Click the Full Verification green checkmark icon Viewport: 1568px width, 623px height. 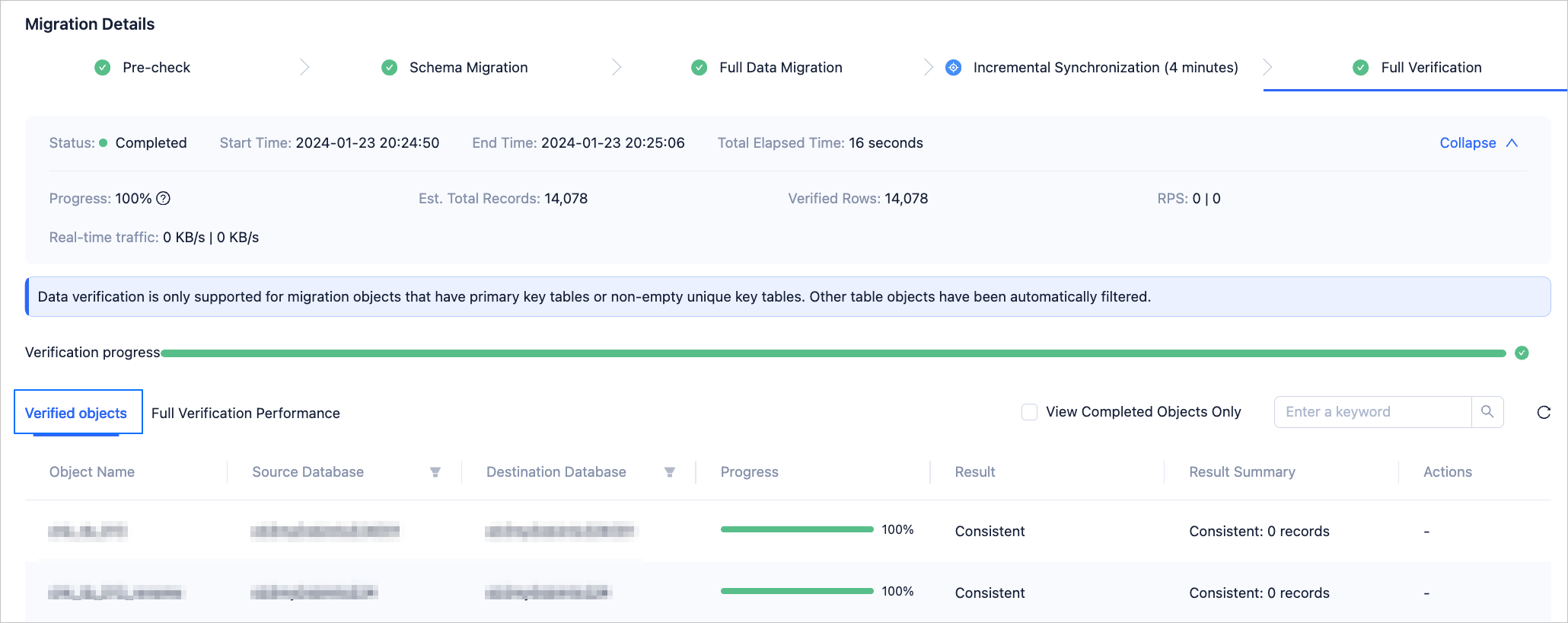1361,68
